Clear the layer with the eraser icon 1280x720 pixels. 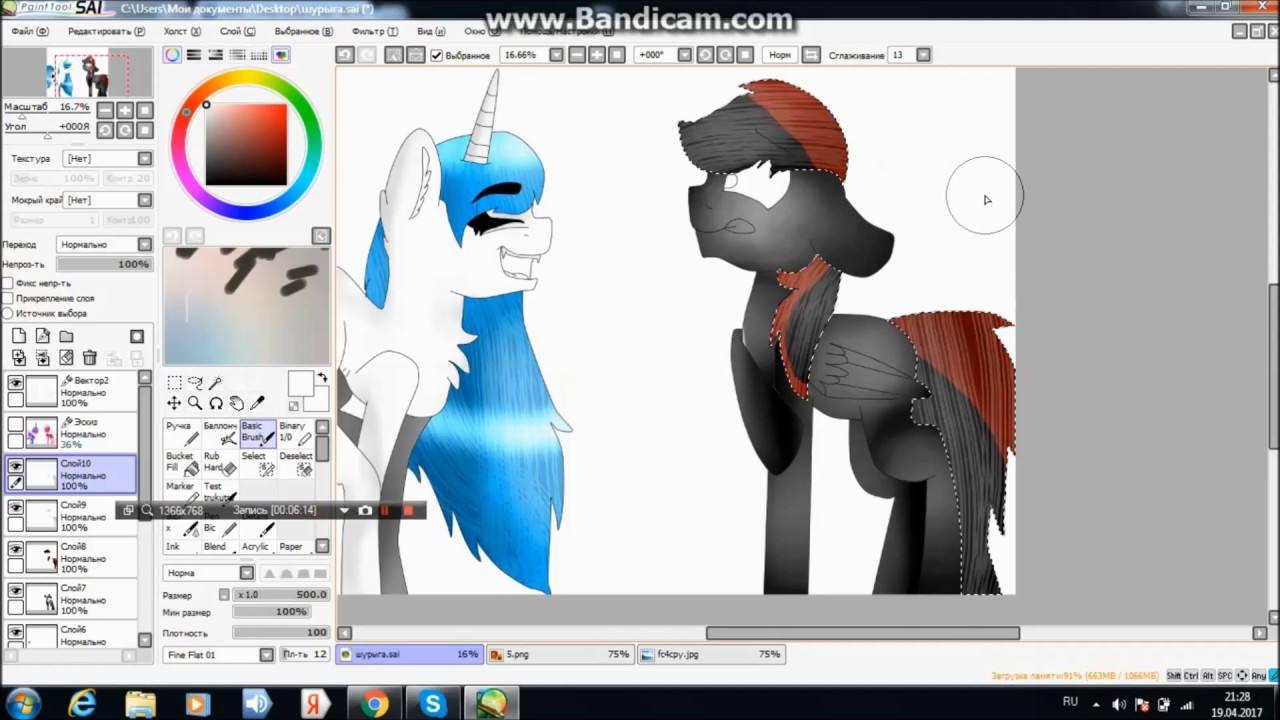(x=66, y=357)
